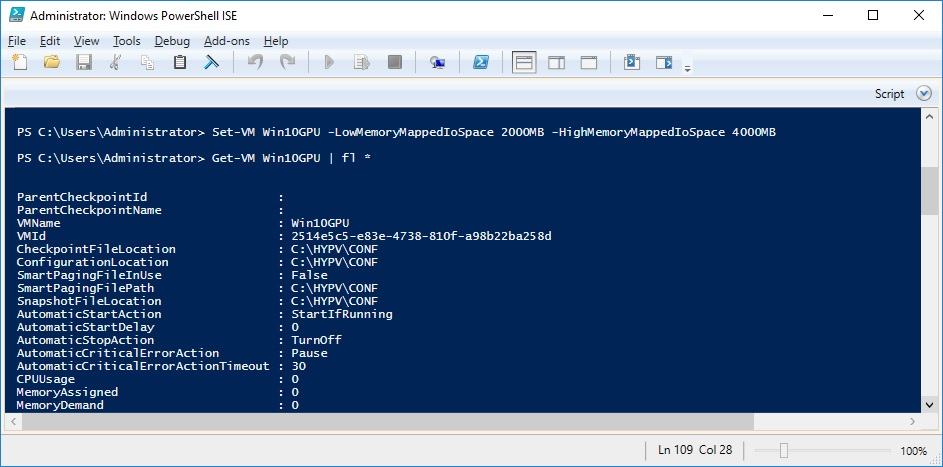
Task: Show command window toolbar icon
Action: (x=631, y=62)
